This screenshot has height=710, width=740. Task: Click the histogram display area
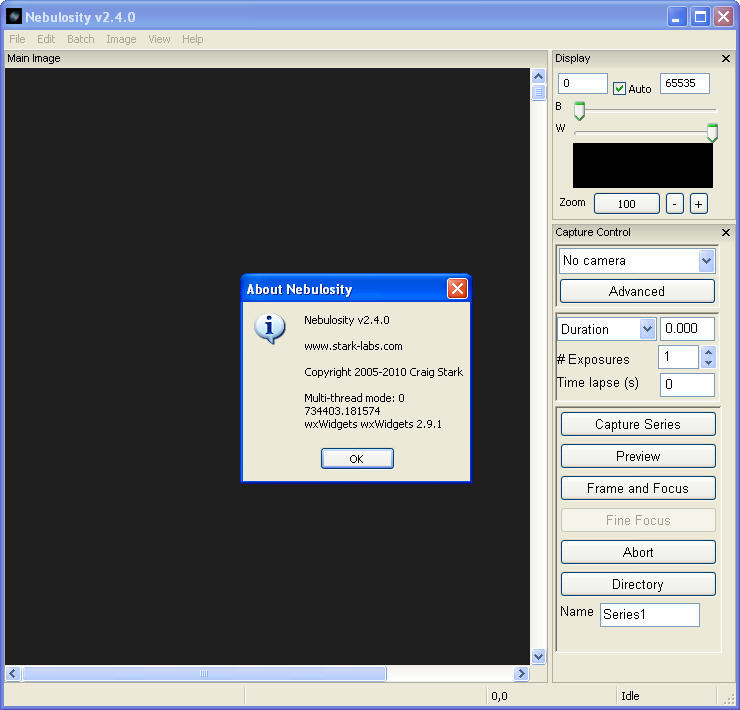pos(643,166)
